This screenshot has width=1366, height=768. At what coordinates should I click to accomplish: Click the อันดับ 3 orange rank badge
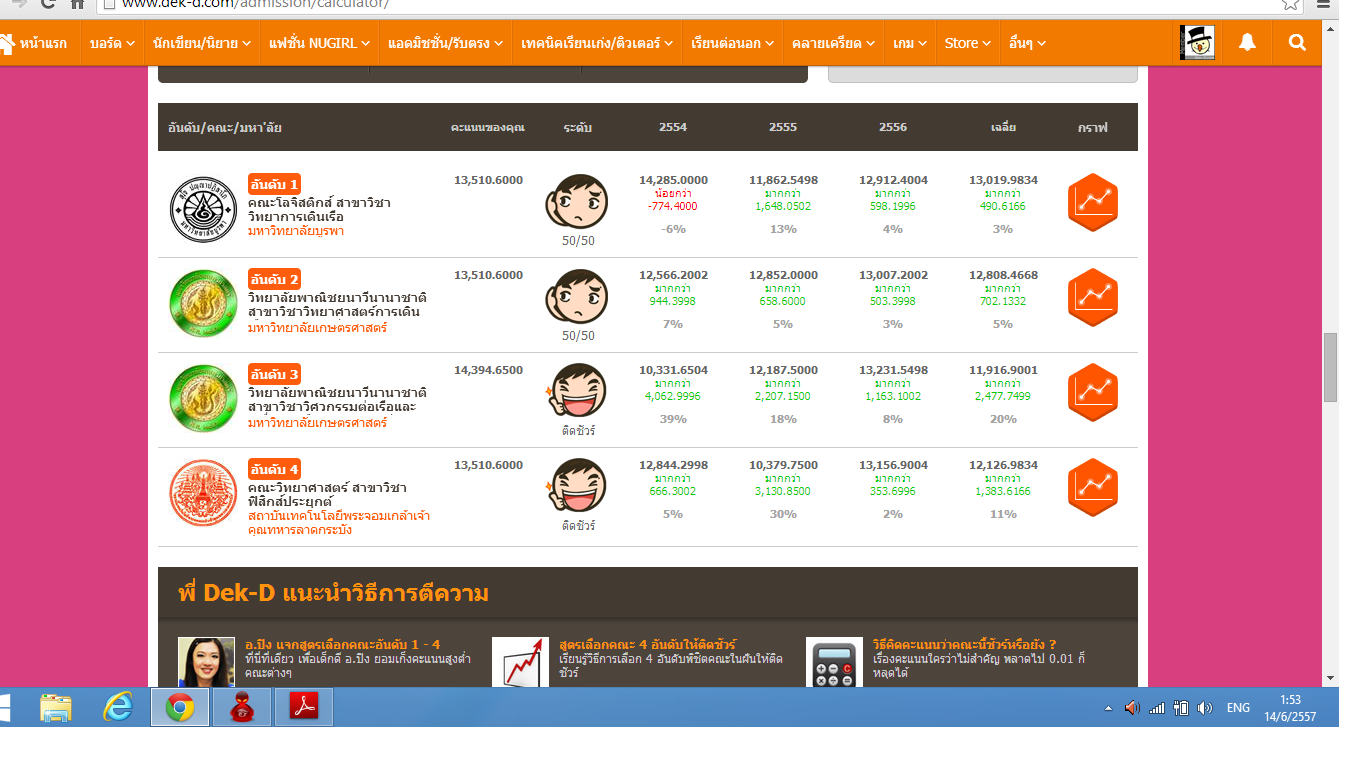click(x=274, y=374)
